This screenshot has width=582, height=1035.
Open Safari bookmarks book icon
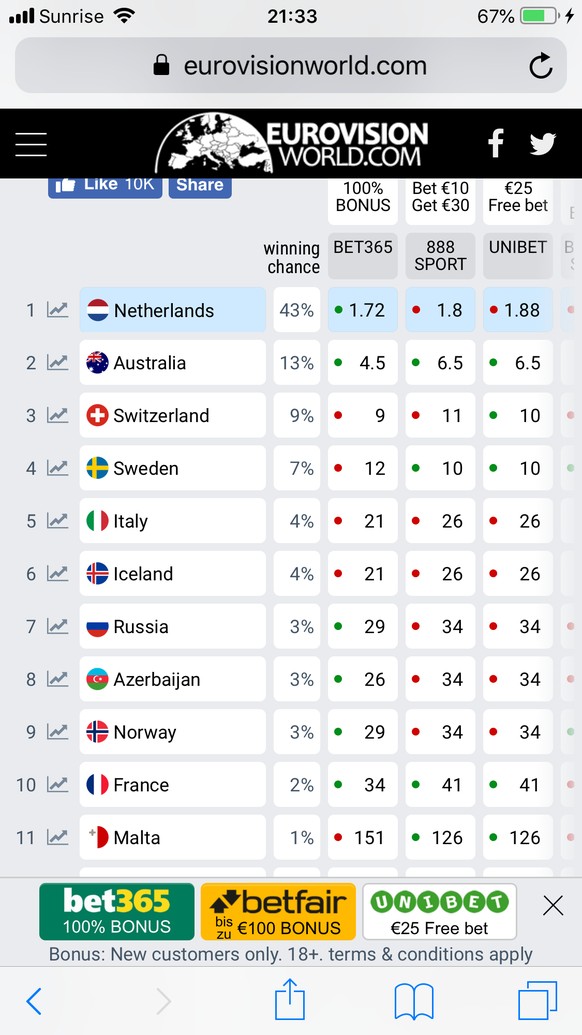click(414, 1001)
